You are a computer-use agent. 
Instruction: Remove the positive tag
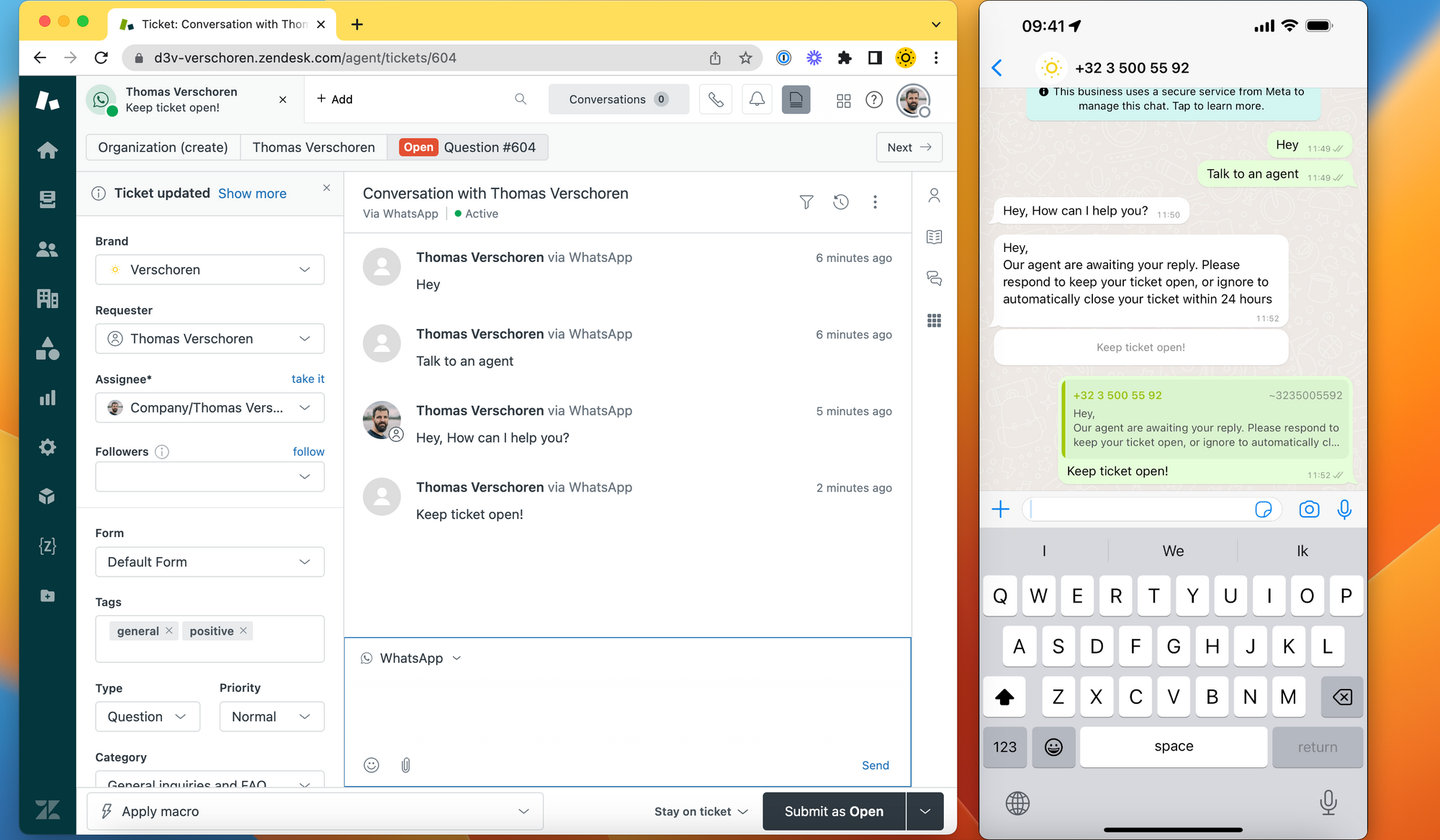click(x=243, y=631)
